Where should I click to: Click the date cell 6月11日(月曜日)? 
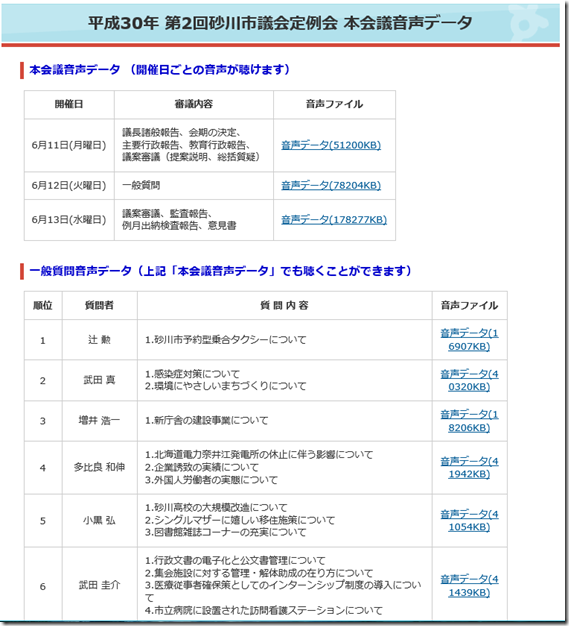pyautogui.click(x=69, y=145)
